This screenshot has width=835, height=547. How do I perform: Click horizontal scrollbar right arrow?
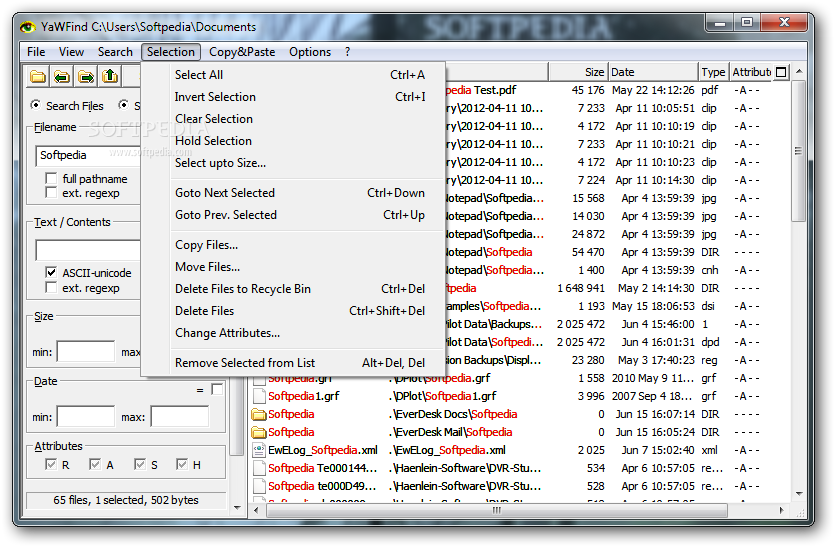click(782, 510)
